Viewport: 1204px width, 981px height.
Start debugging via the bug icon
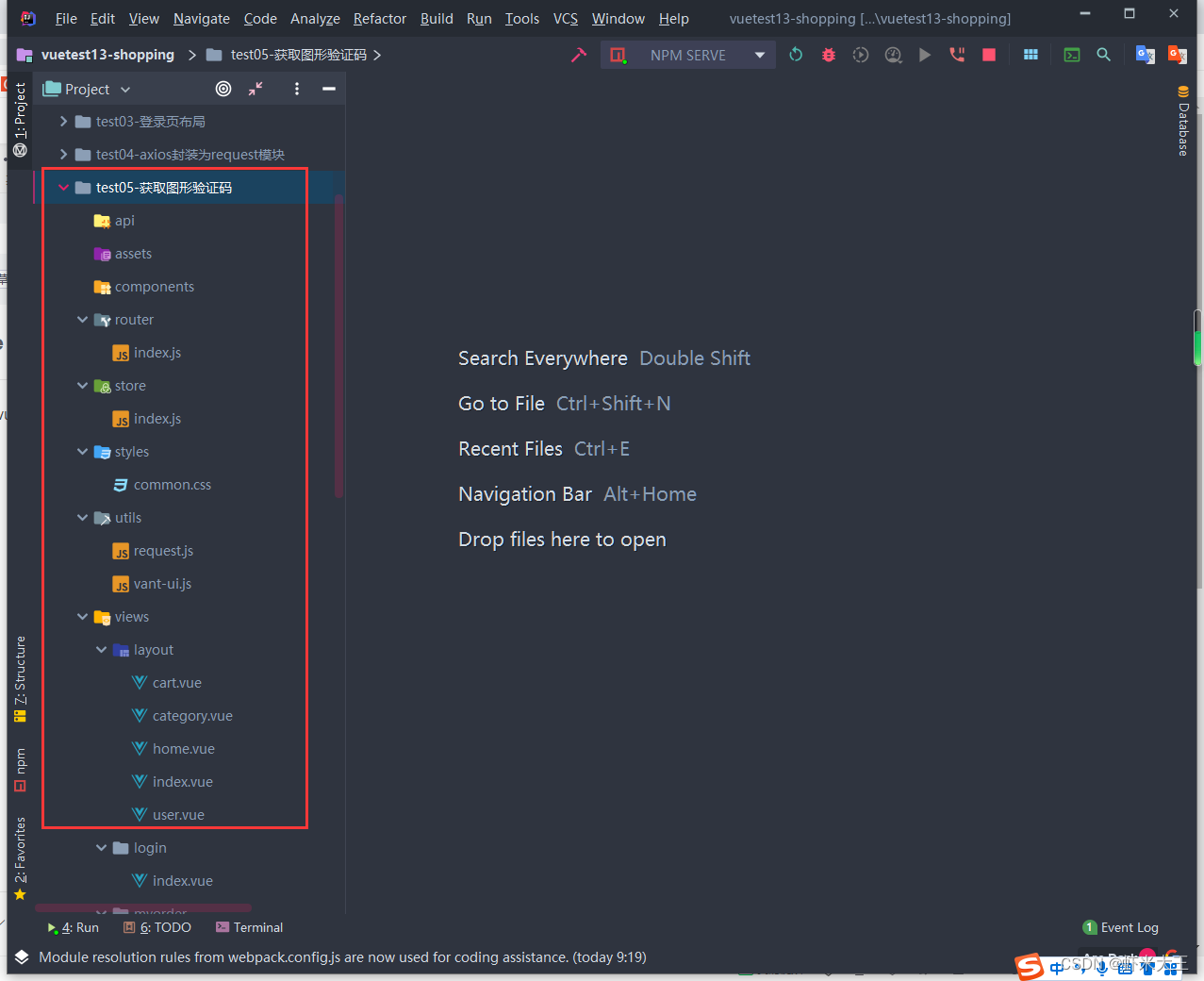[x=828, y=55]
